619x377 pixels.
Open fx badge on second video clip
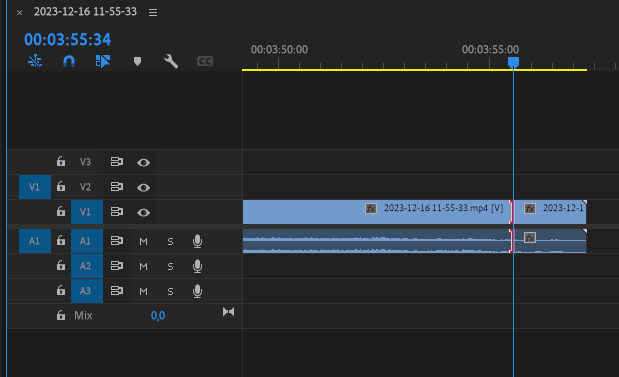530,208
